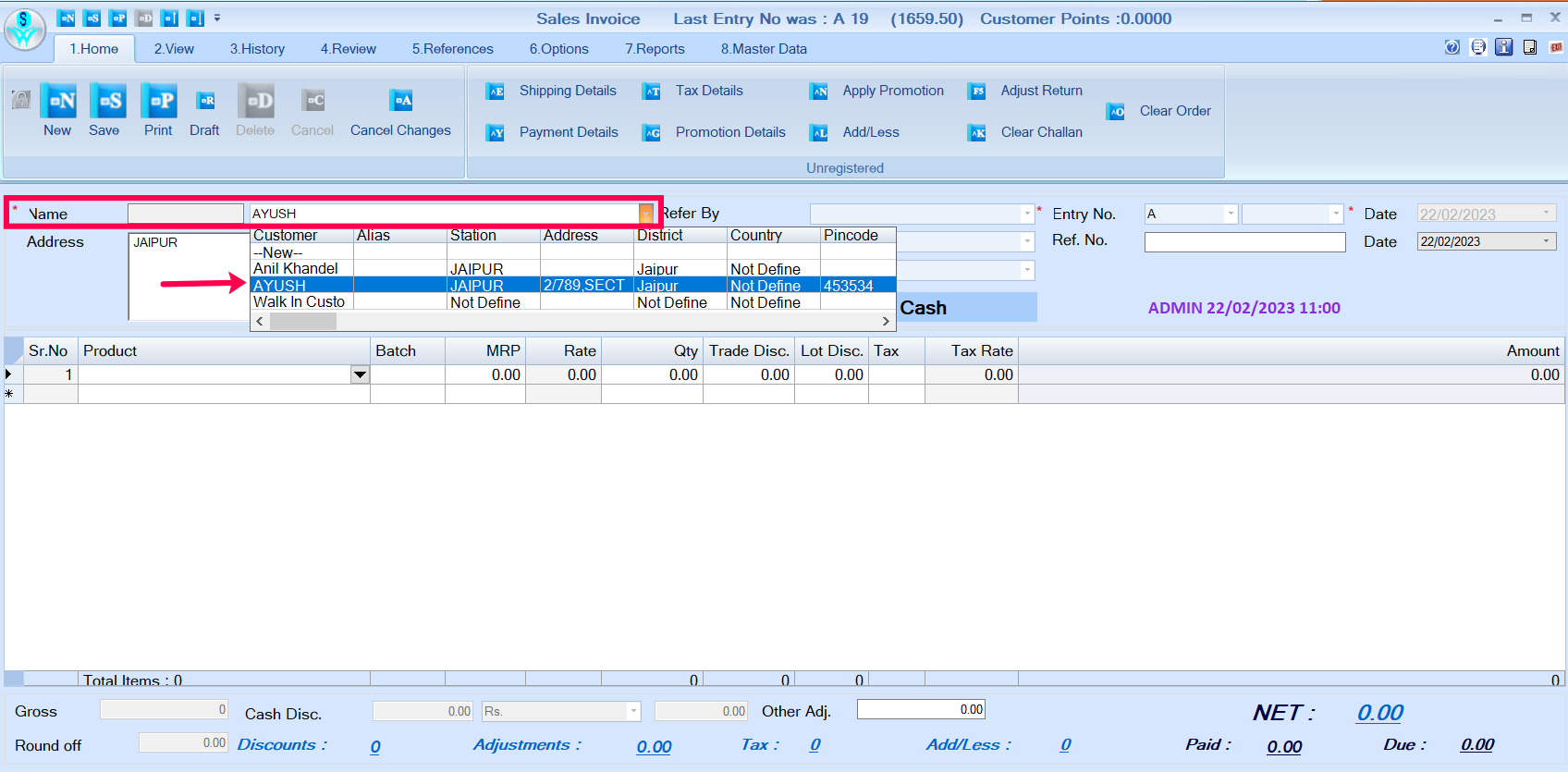Click Adjustments 0.00 value link
Viewport: 1568px width, 772px height.
pyautogui.click(x=654, y=747)
